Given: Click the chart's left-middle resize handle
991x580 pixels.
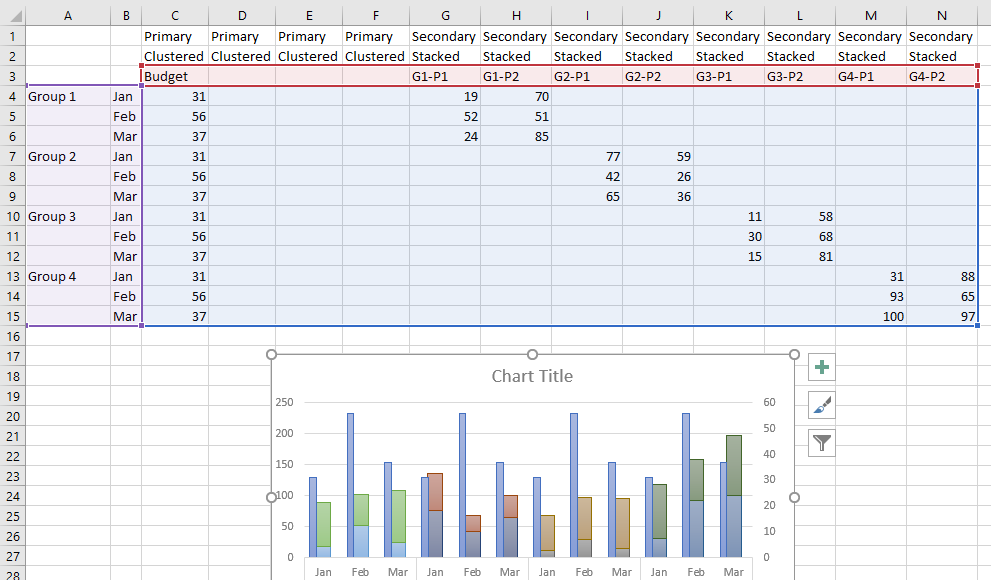Looking at the screenshot, I should (271, 497).
